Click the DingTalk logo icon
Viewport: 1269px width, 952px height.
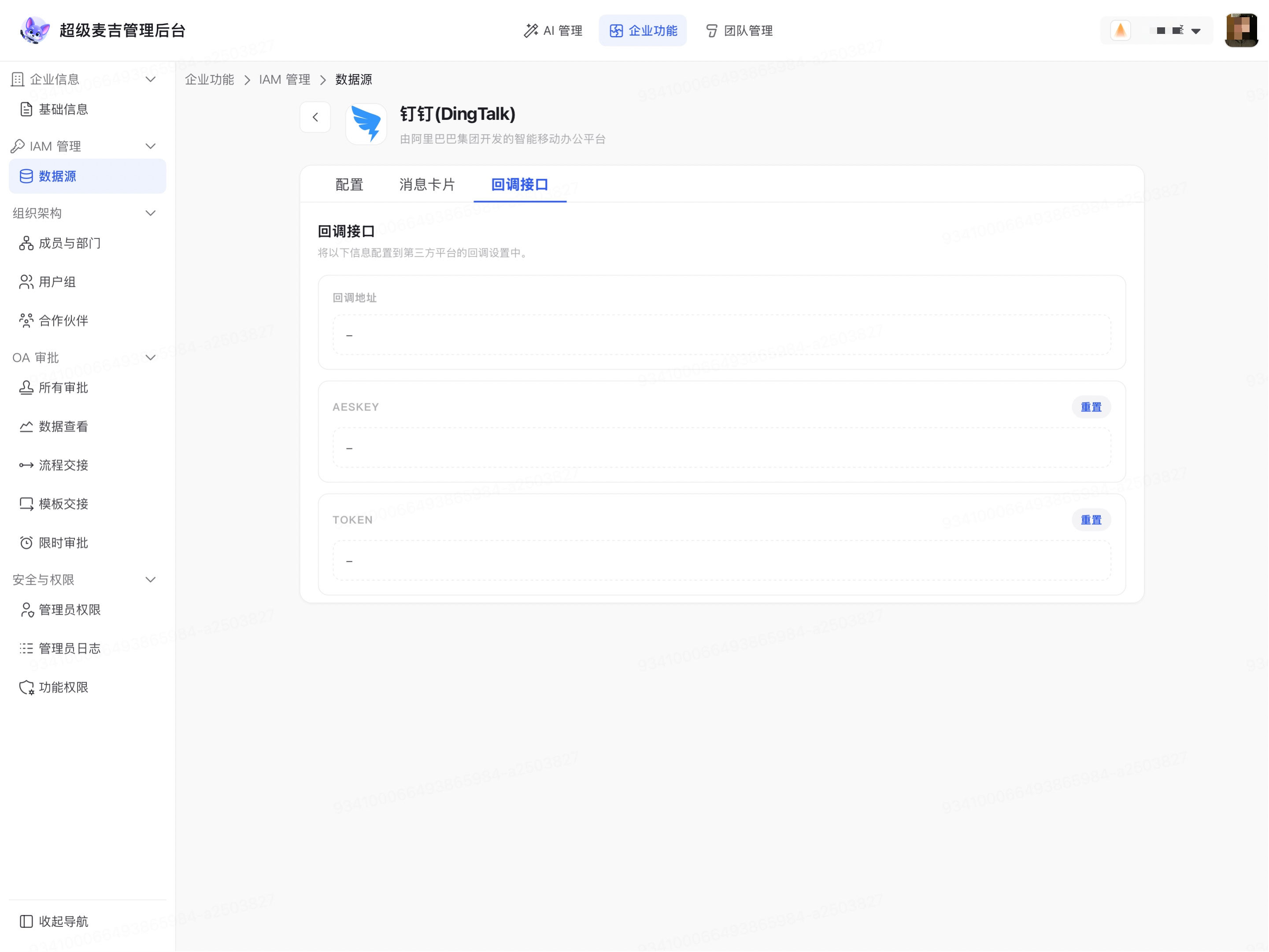[x=366, y=124]
